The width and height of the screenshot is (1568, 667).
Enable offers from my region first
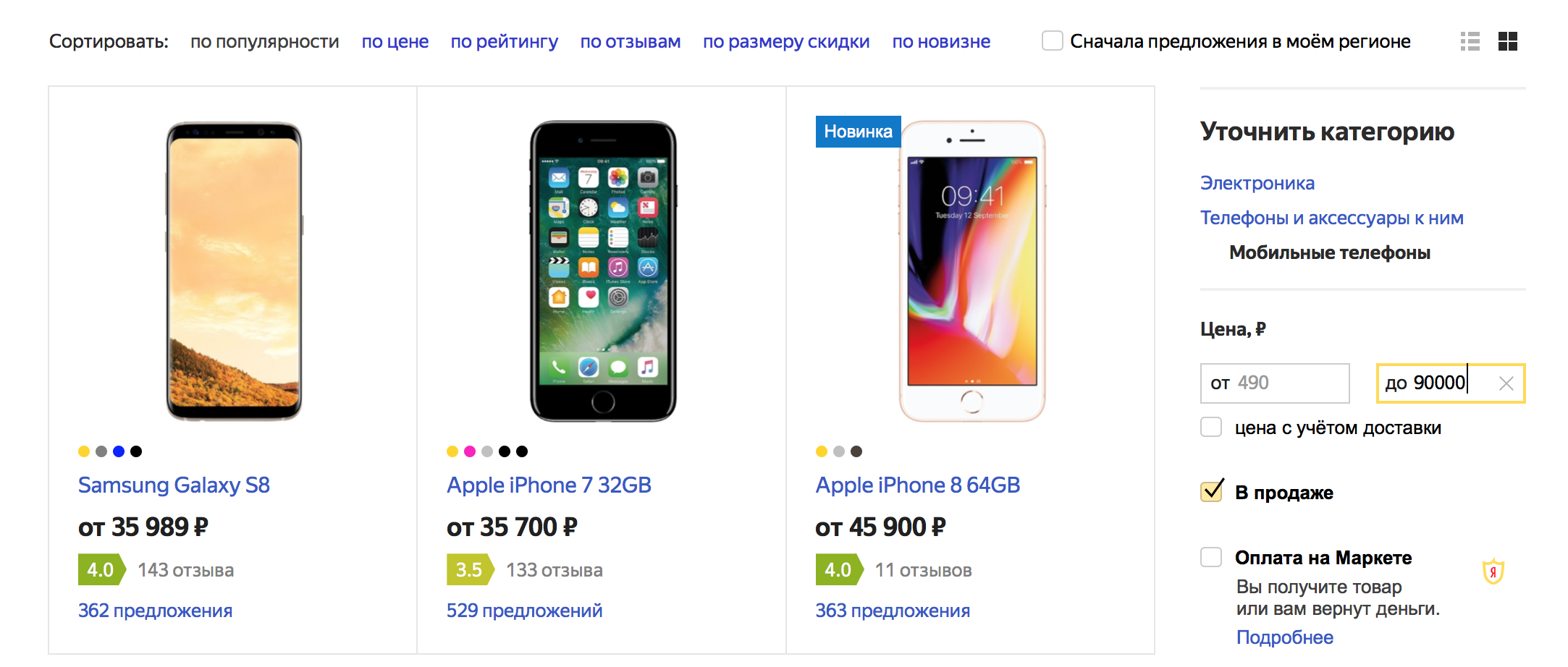(1051, 41)
